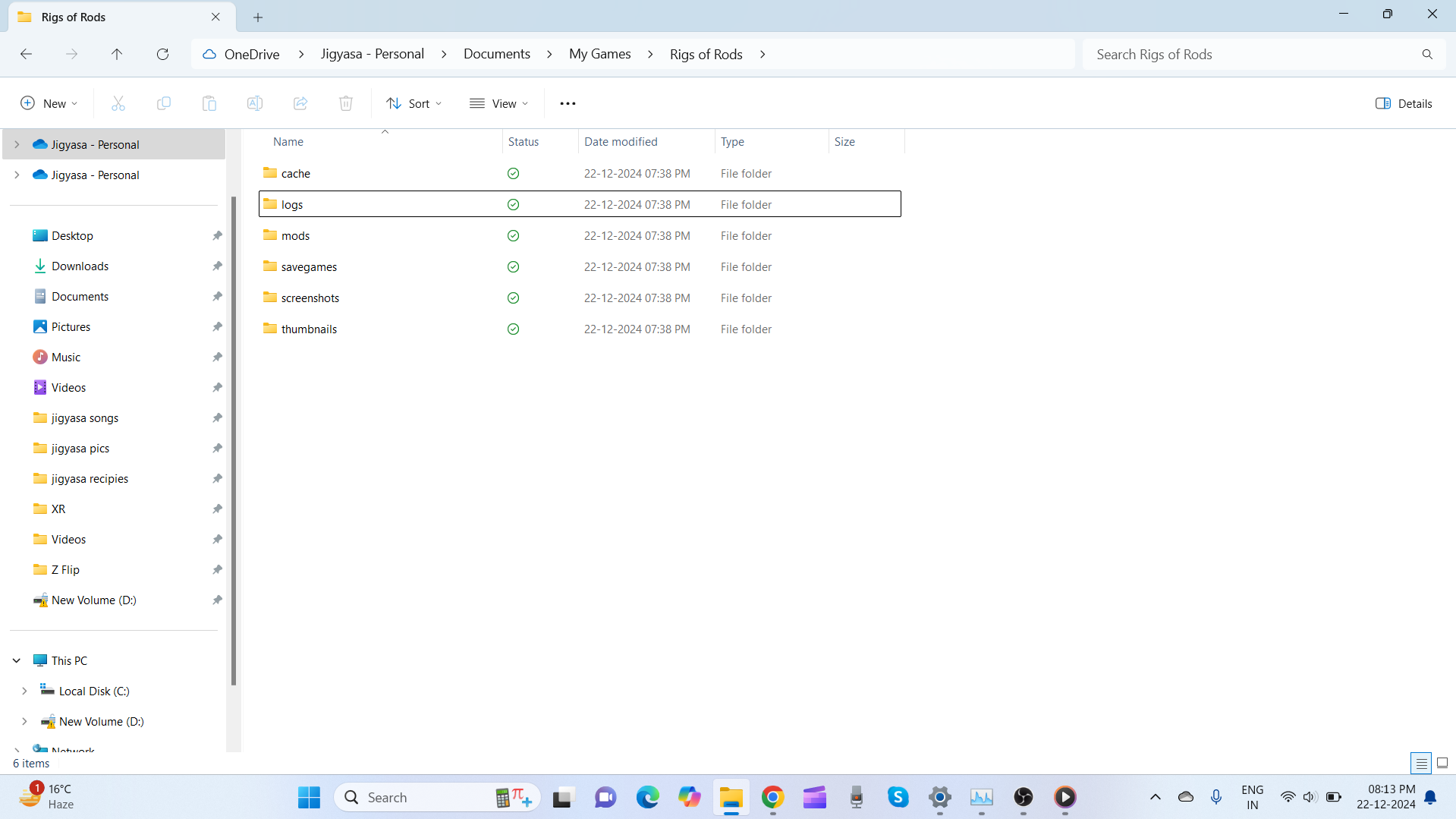Click the search magnifier icon
This screenshot has height=819, width=1456.
[1427, 54]
